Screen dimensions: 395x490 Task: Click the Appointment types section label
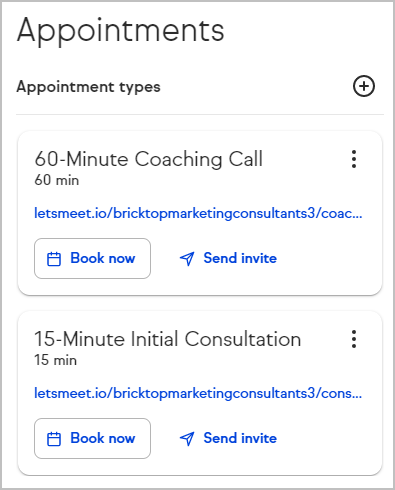pos(88,87)
